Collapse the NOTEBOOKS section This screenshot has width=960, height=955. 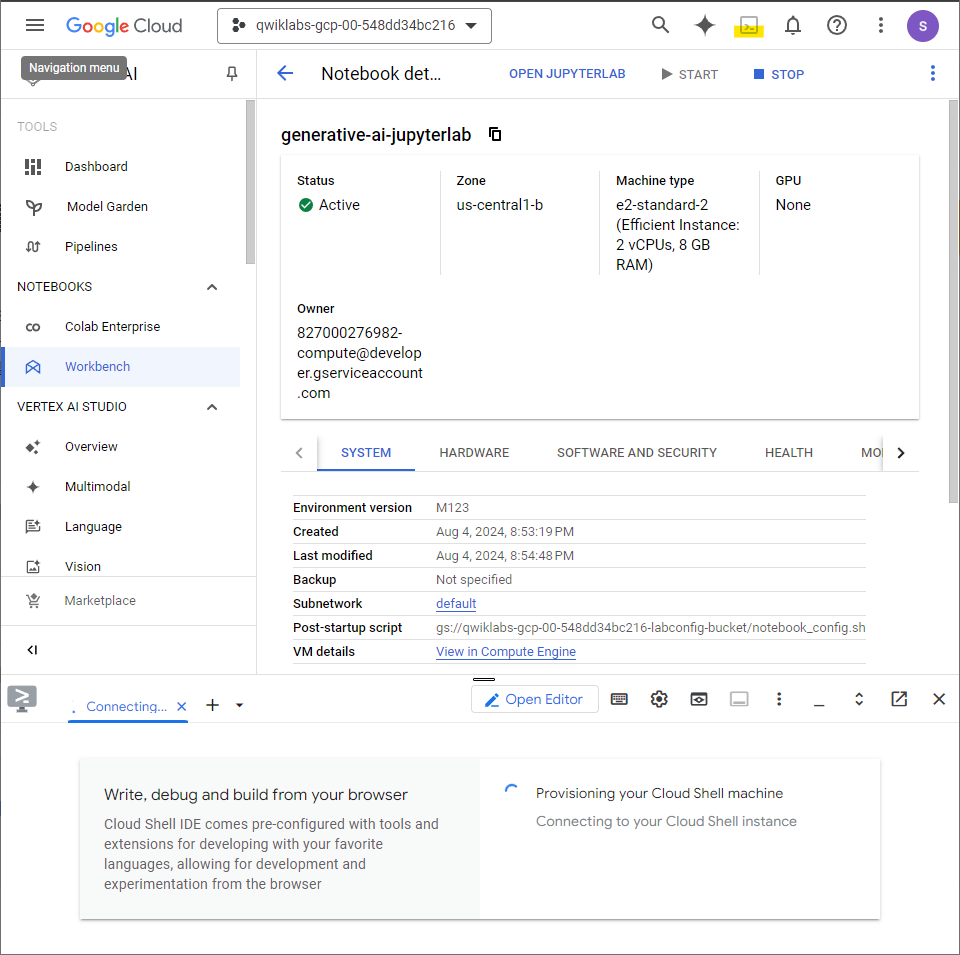click(212, 286)
